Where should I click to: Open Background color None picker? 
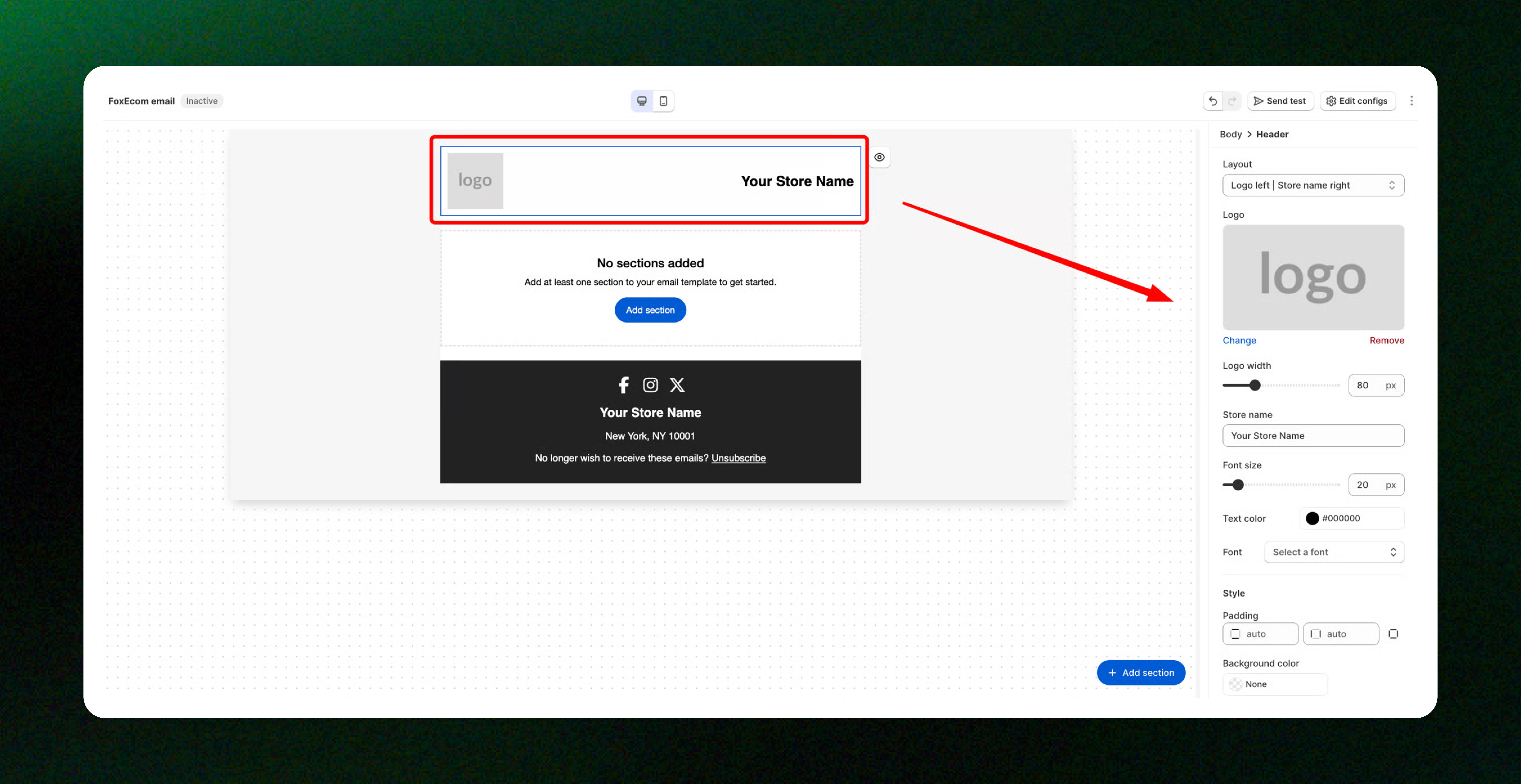(1274, 684)
